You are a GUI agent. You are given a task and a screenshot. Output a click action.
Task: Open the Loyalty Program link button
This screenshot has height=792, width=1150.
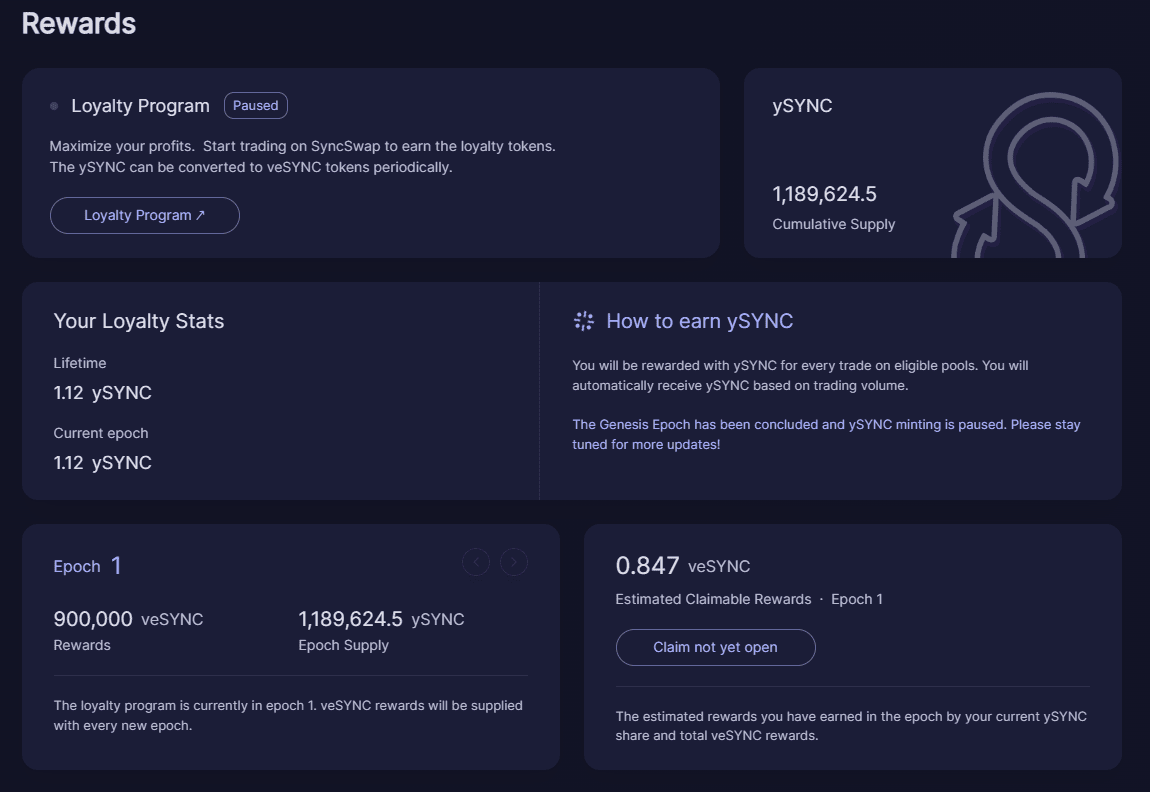click(144, 214)
